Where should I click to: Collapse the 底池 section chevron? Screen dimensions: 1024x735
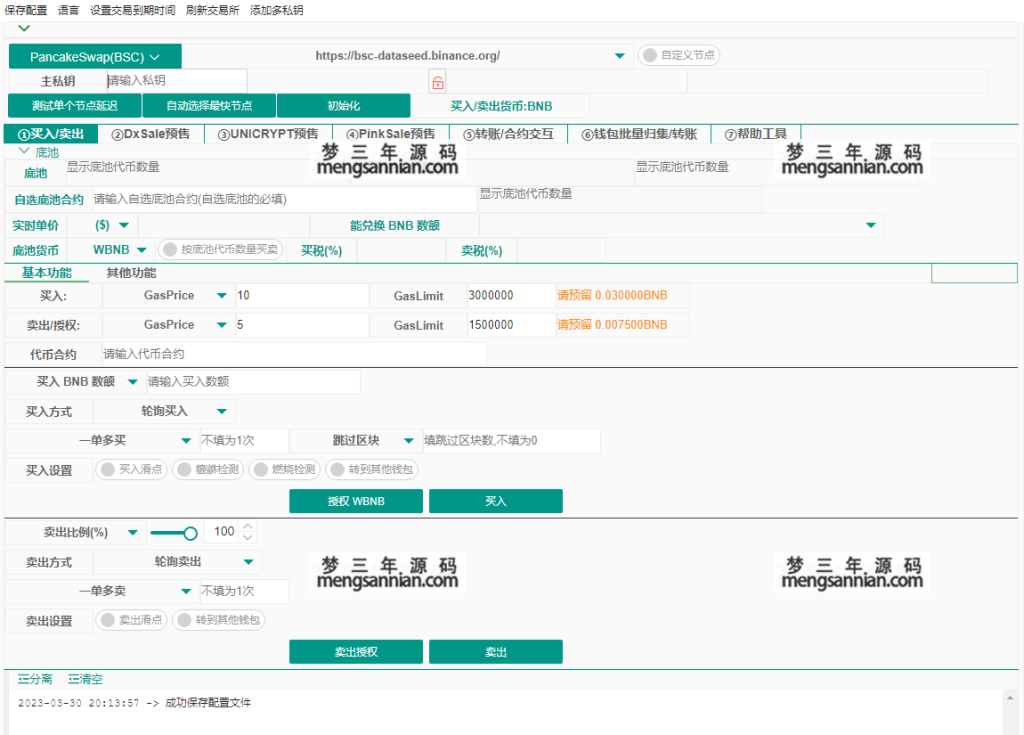click(24, 151)
